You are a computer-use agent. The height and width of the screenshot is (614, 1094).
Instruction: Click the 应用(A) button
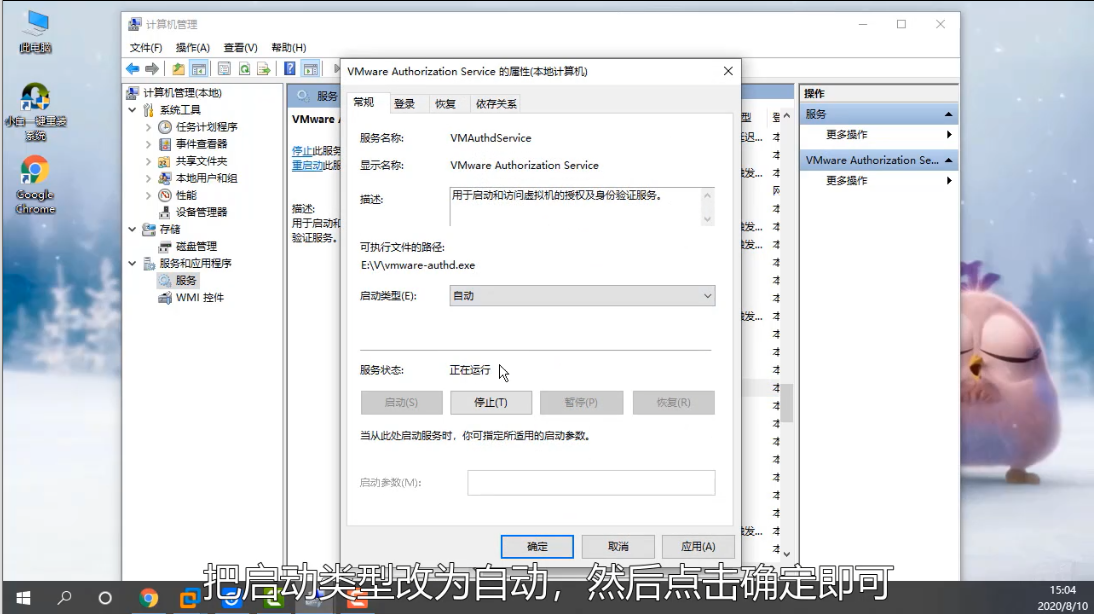(698, 546)
